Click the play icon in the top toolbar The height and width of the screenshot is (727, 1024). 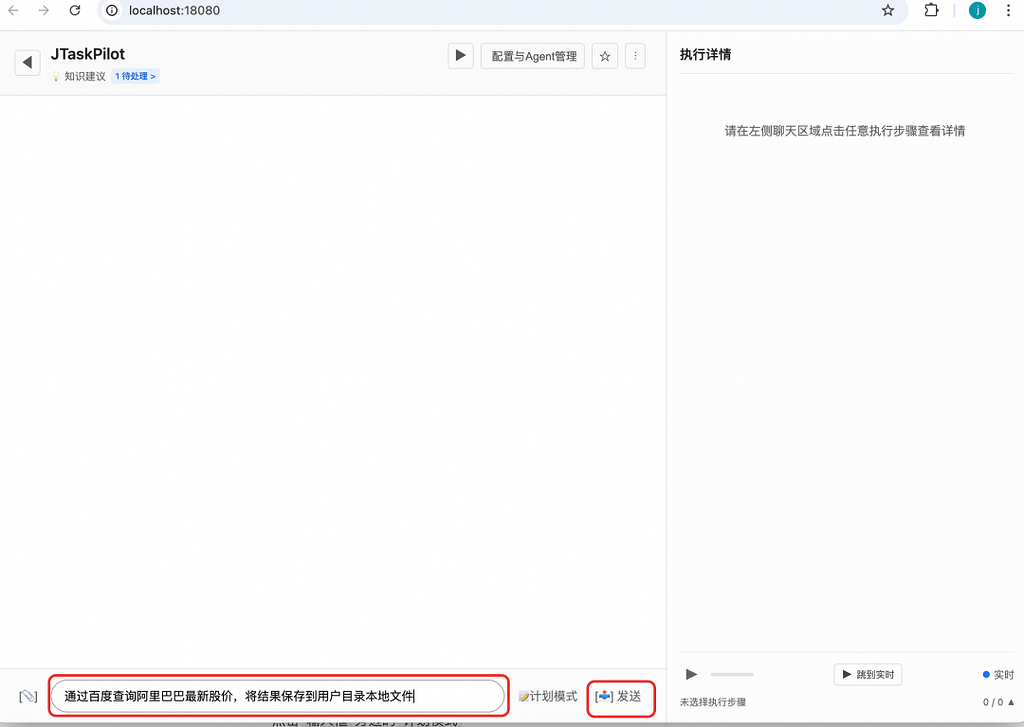pos(460,56)
